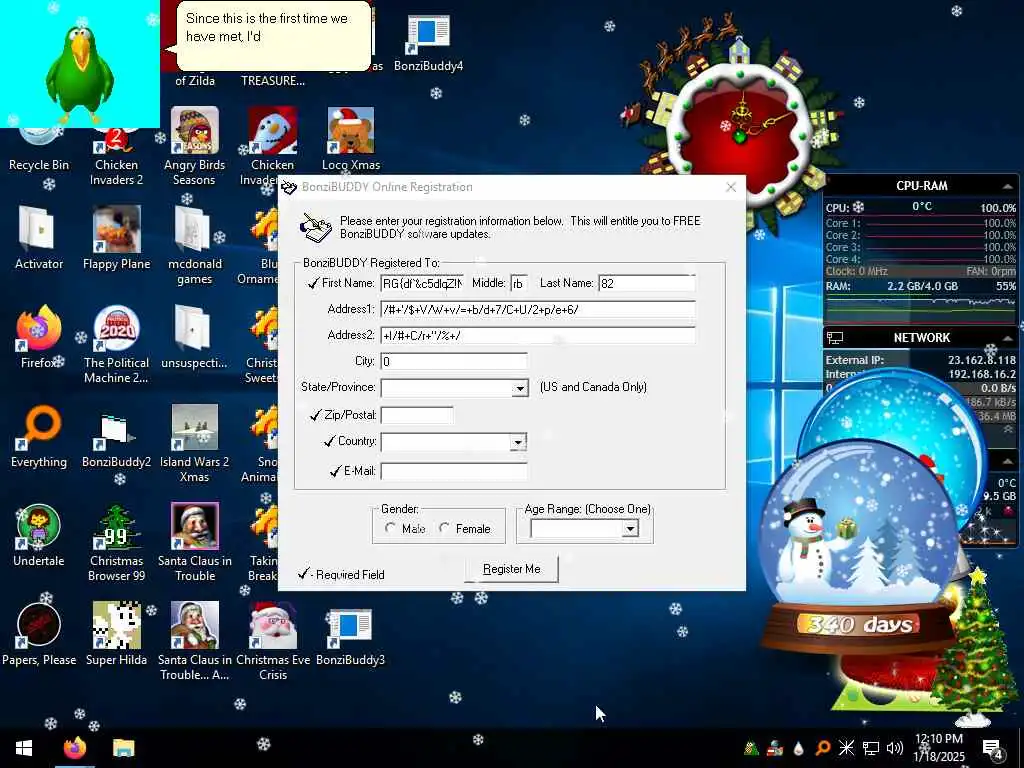
Task: Click the Middle initial field
Action: (x=519, y=283)
